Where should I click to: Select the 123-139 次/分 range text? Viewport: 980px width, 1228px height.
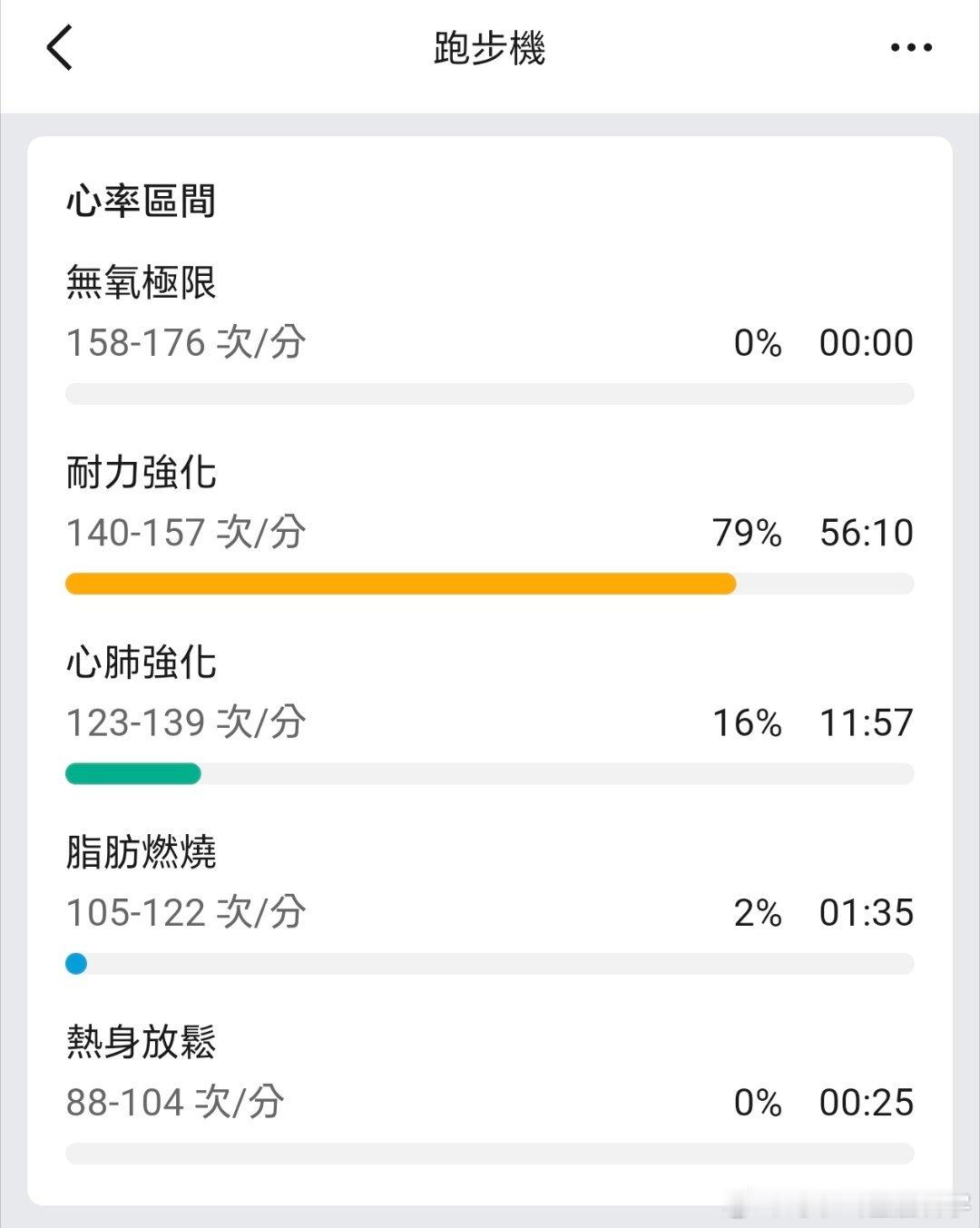[186, 722]
